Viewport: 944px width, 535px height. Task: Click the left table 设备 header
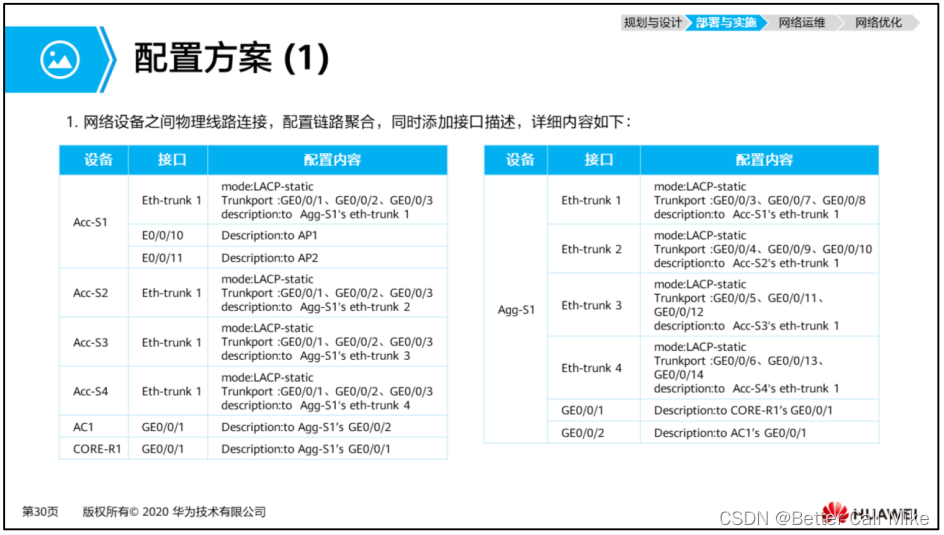tap(95, 160)
